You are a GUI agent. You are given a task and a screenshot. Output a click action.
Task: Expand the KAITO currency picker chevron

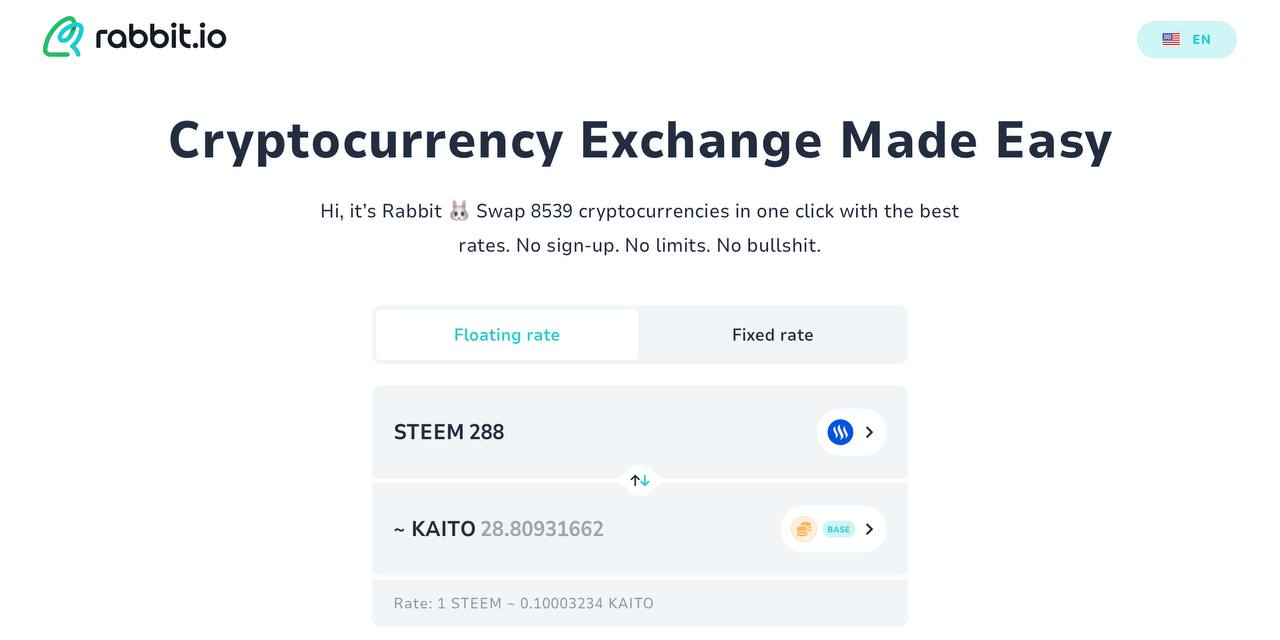tap(869, 528)
